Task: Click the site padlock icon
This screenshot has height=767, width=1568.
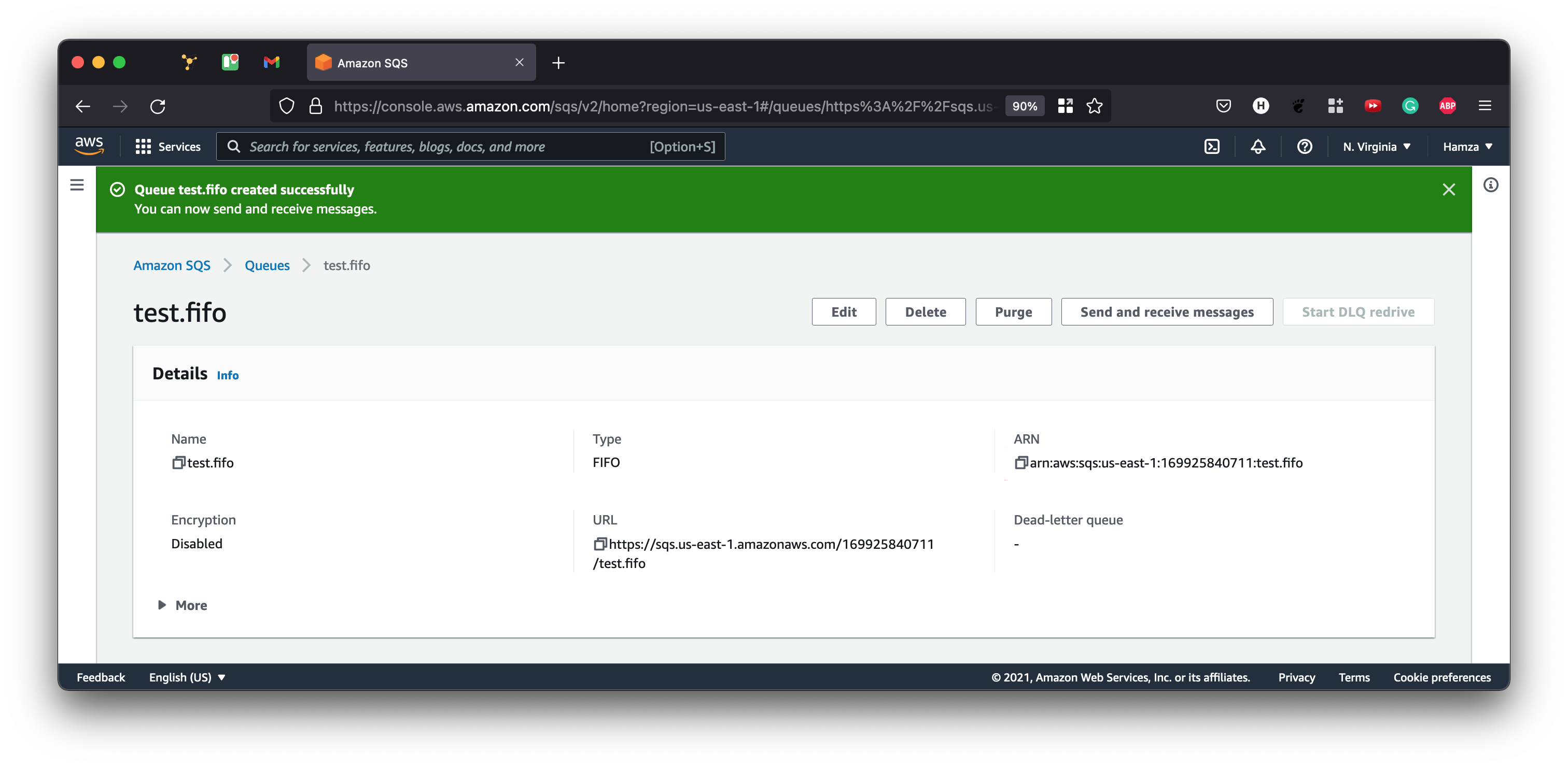Action: coord(315,106)
